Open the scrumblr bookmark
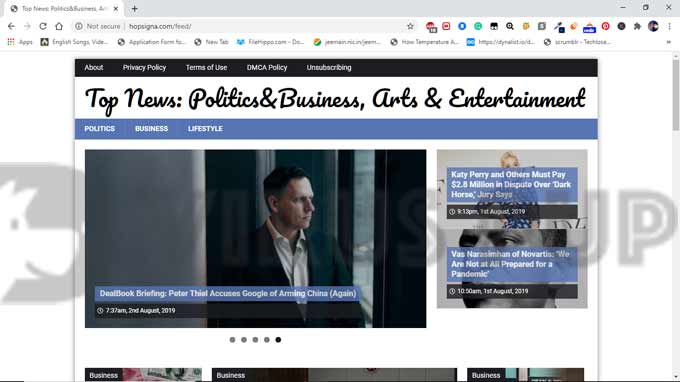680x382 pixels. tap(578, 42)
